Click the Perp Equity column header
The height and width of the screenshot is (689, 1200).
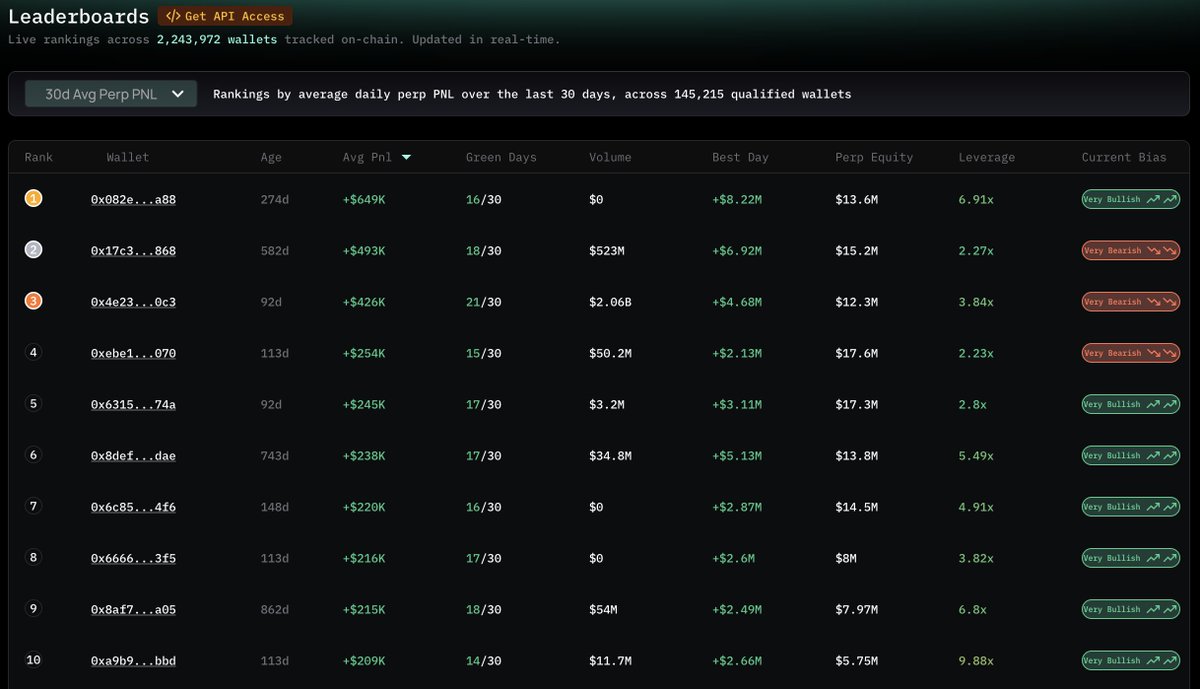(874, 157)
